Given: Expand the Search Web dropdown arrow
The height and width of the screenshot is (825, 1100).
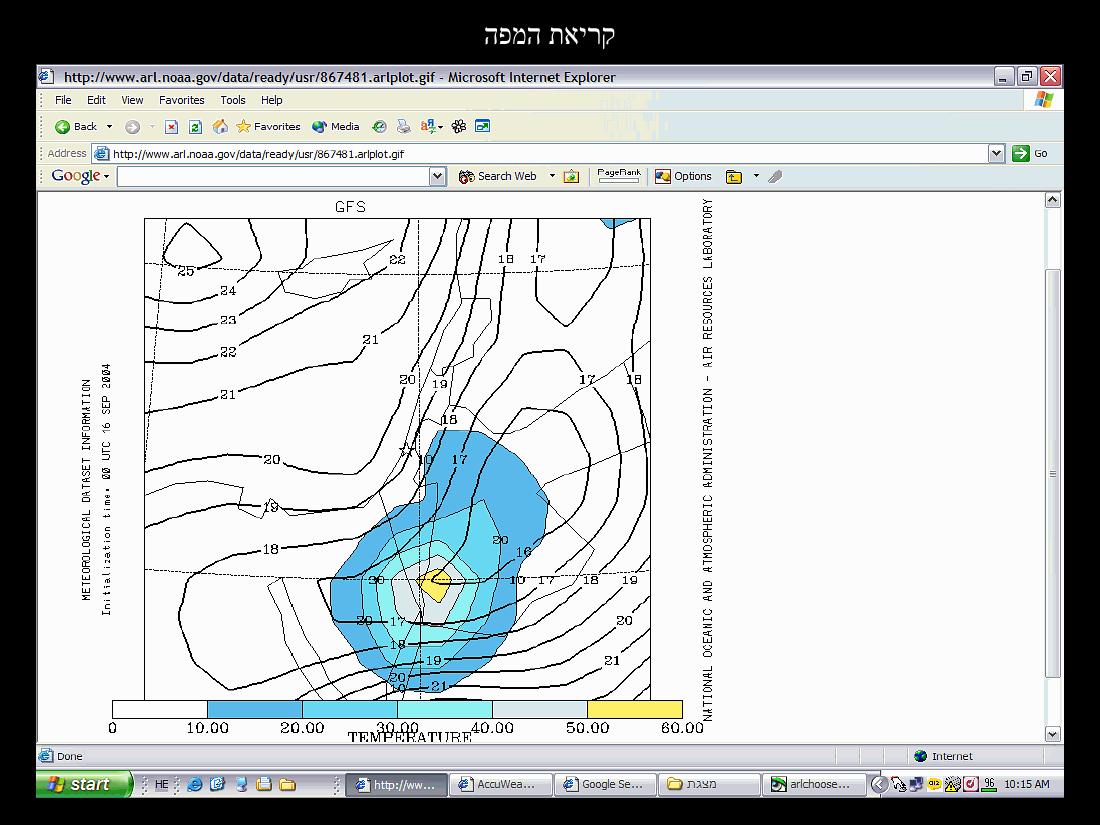Looking at the screenshot, I should [552, 176].
